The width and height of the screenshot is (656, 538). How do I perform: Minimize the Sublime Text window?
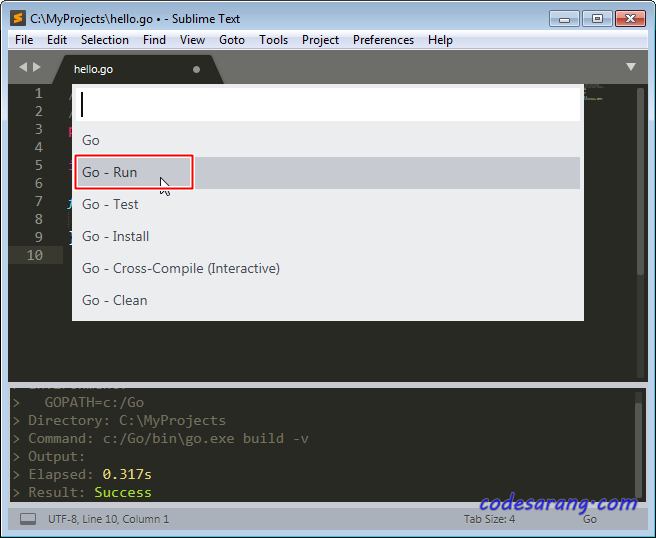click(x=564, y=19)
